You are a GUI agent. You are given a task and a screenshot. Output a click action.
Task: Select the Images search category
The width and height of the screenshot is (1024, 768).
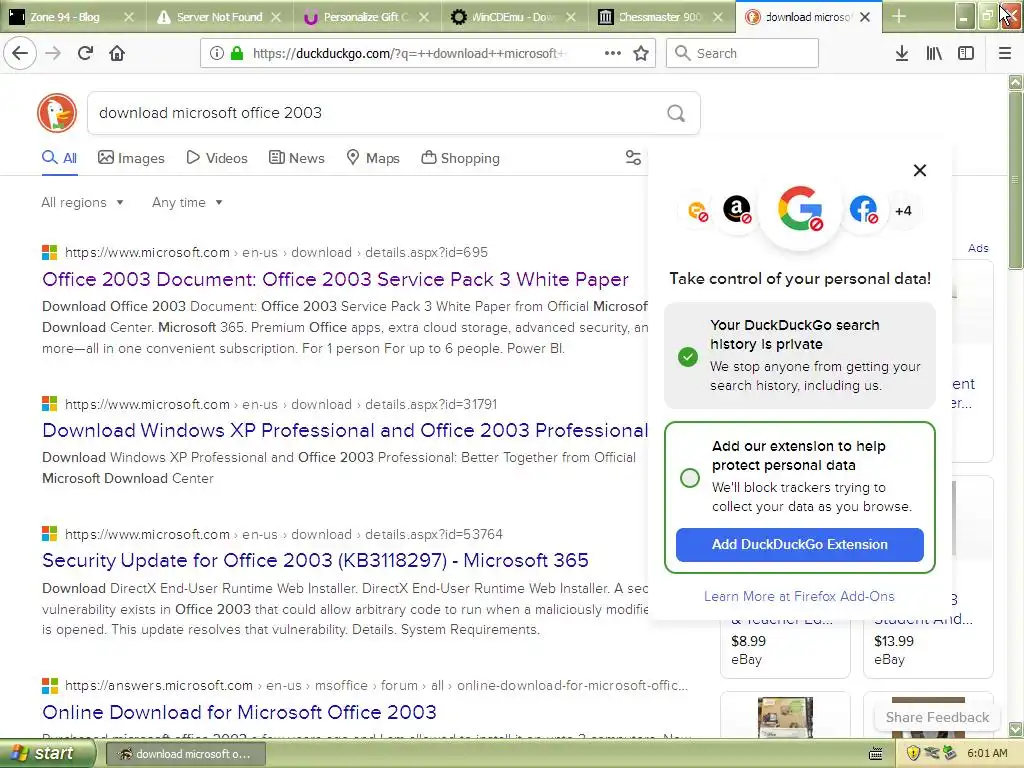coord(131,158)
